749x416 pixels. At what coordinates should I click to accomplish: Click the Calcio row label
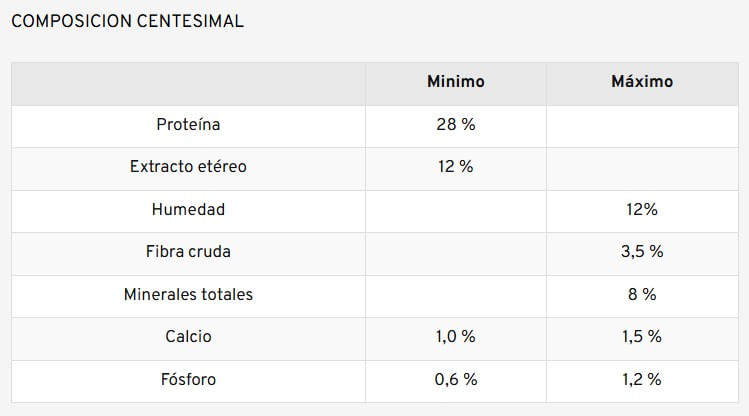(x=188, y=337)
